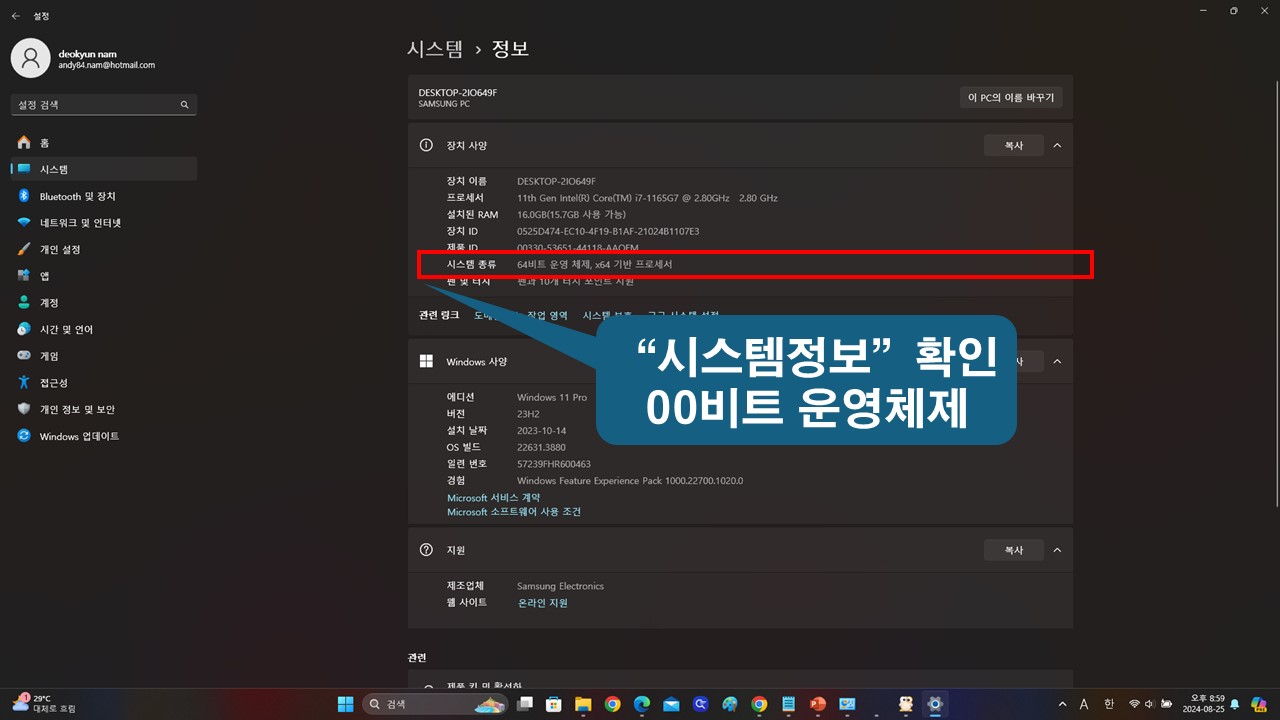Open Accessibility settings in the sidebar
Viewport: 1280px width, 720px height.
(x=104, y=383)
